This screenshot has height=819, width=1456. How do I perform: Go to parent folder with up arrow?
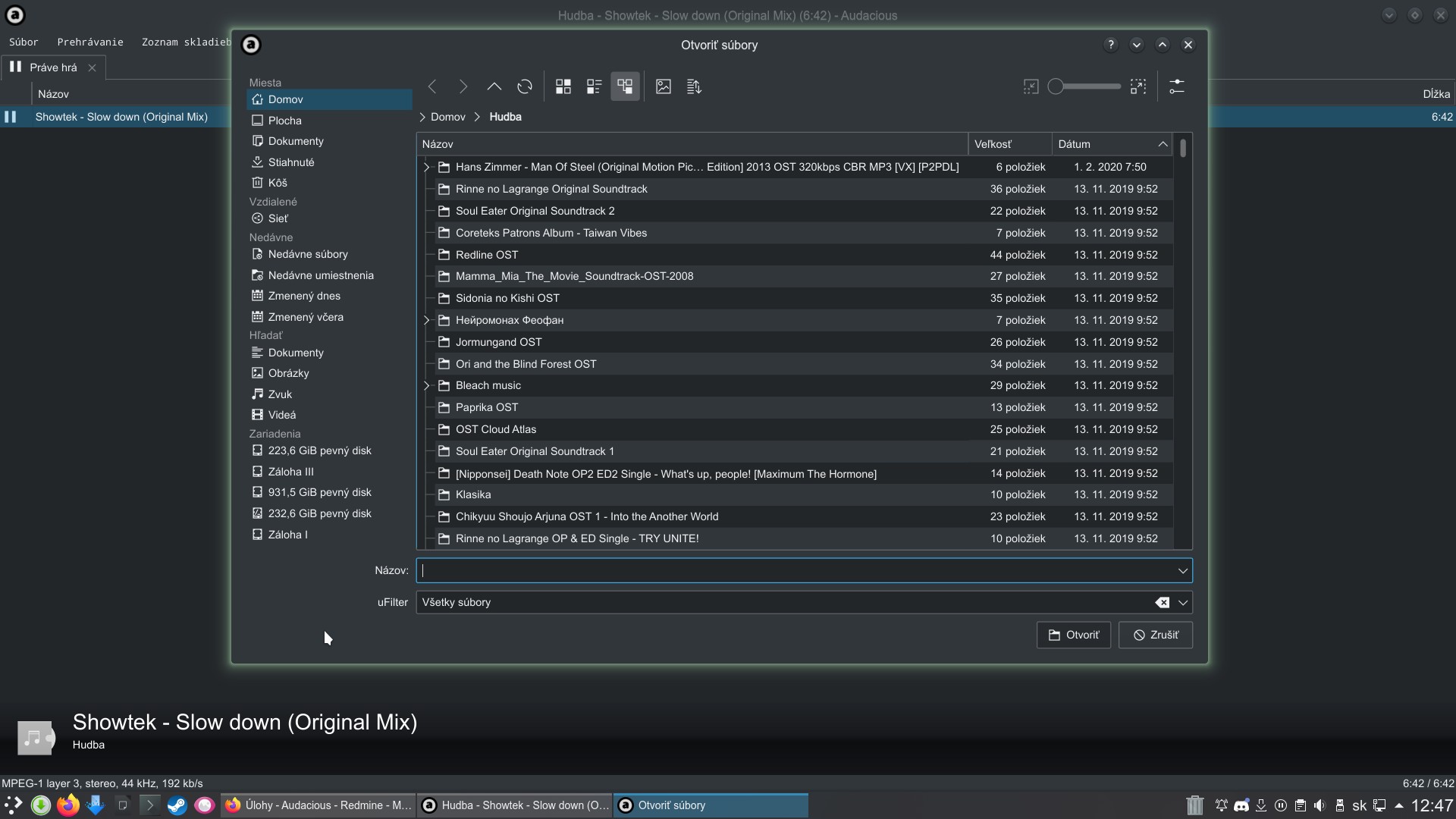tap(494, 86)
